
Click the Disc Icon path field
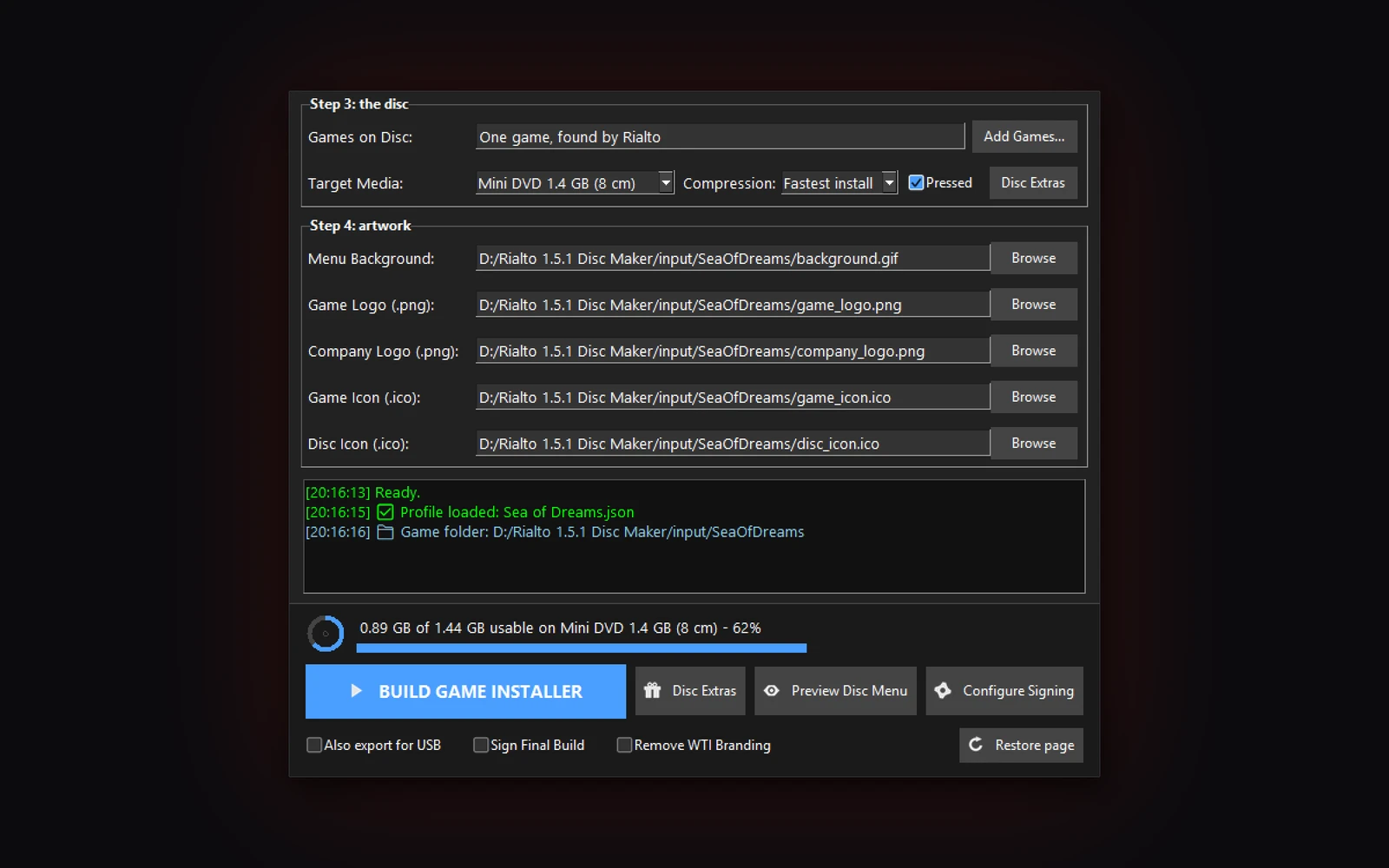click(x=733, y=444)
